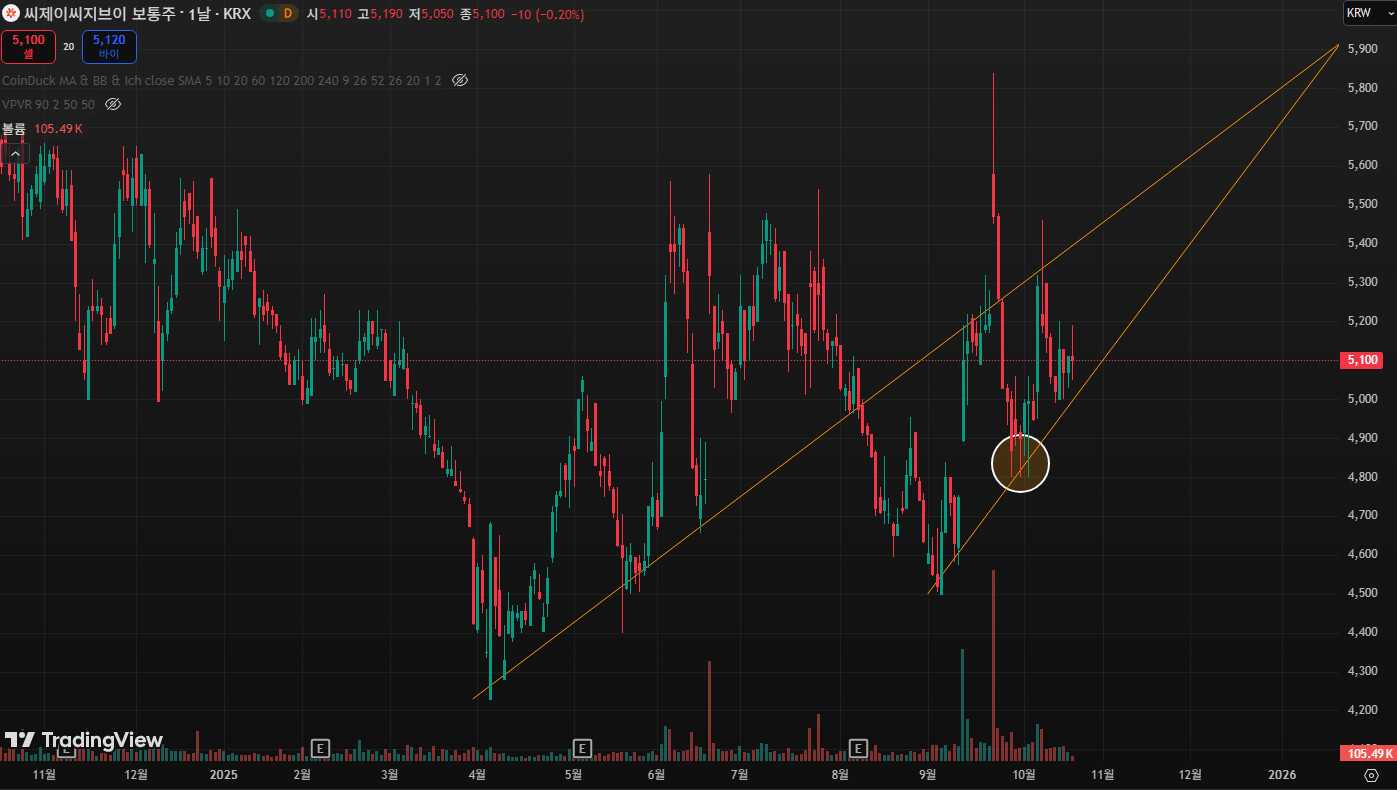Click the 9월 label on the time axis

[x=927, y=774]
